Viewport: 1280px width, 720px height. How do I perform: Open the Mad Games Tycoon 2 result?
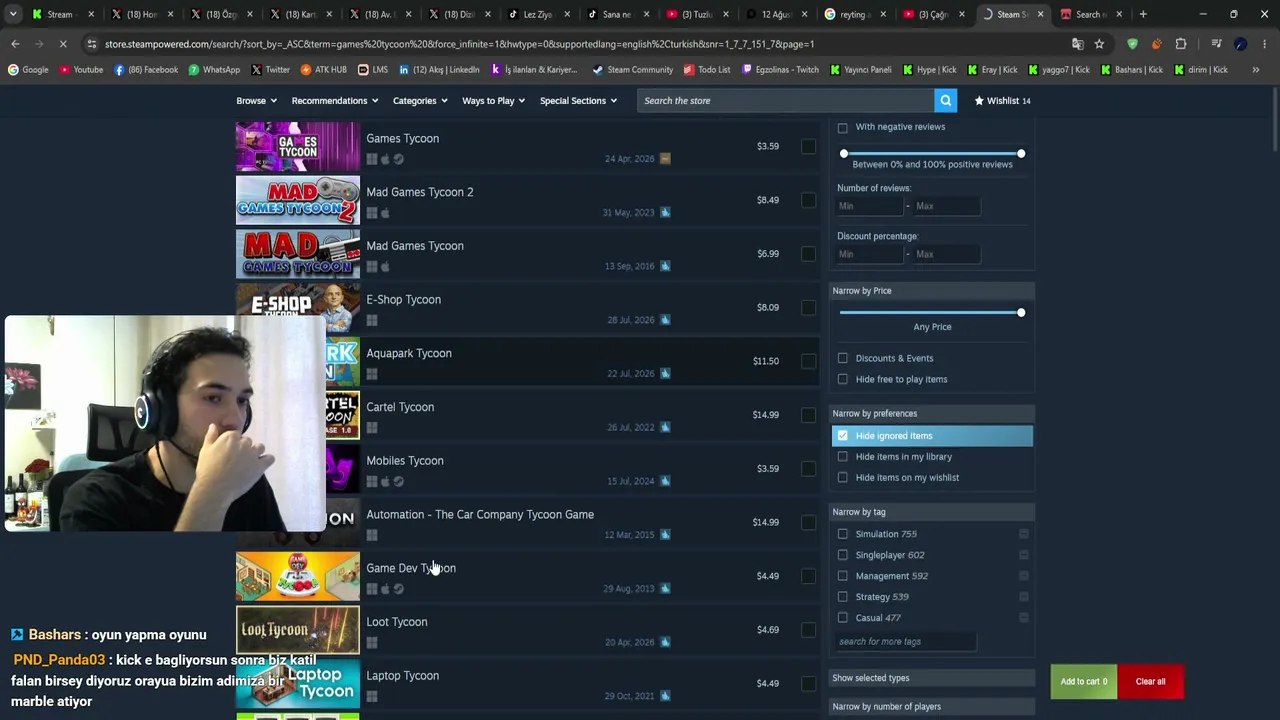click(x=527, y=200)
